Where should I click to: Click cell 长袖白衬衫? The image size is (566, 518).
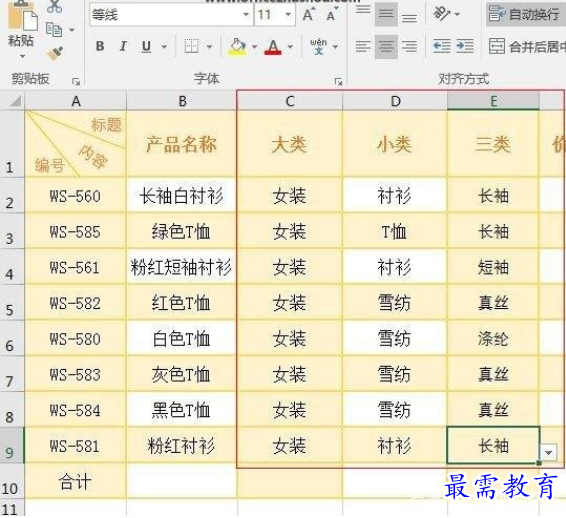pos(182,195)
